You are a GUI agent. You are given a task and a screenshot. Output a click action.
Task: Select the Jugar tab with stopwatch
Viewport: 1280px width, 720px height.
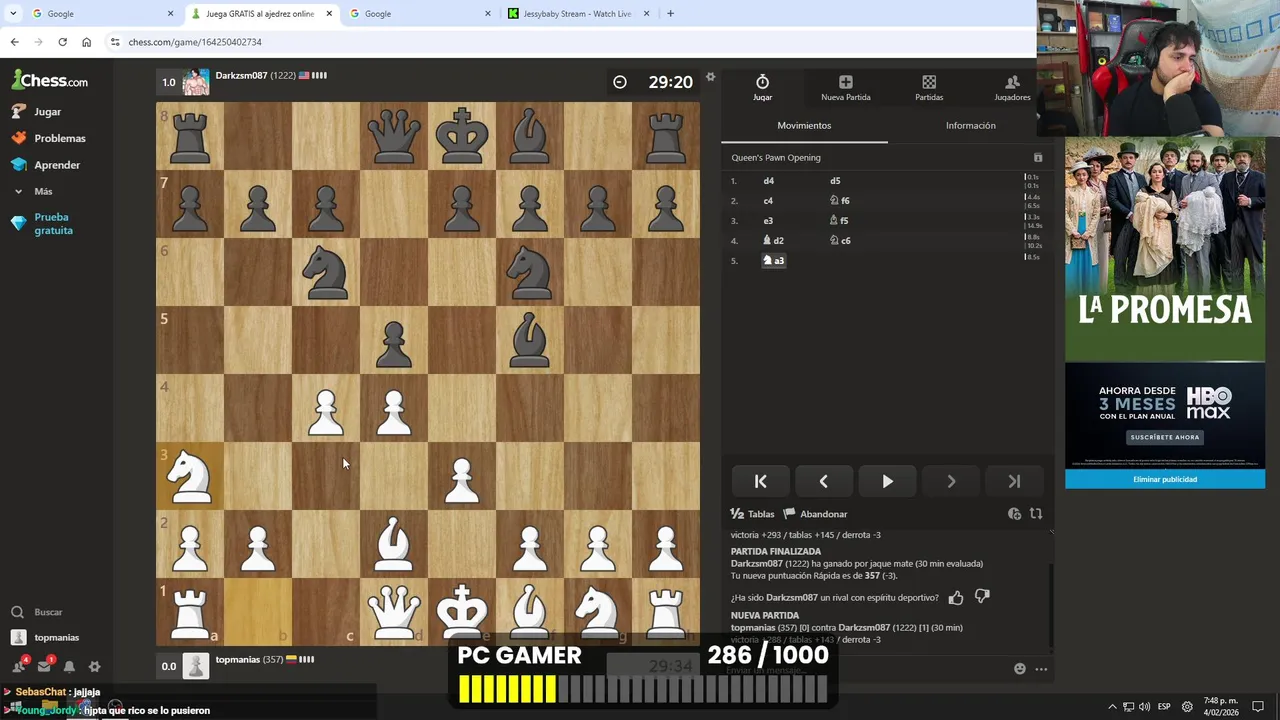[x=762, y=88]
